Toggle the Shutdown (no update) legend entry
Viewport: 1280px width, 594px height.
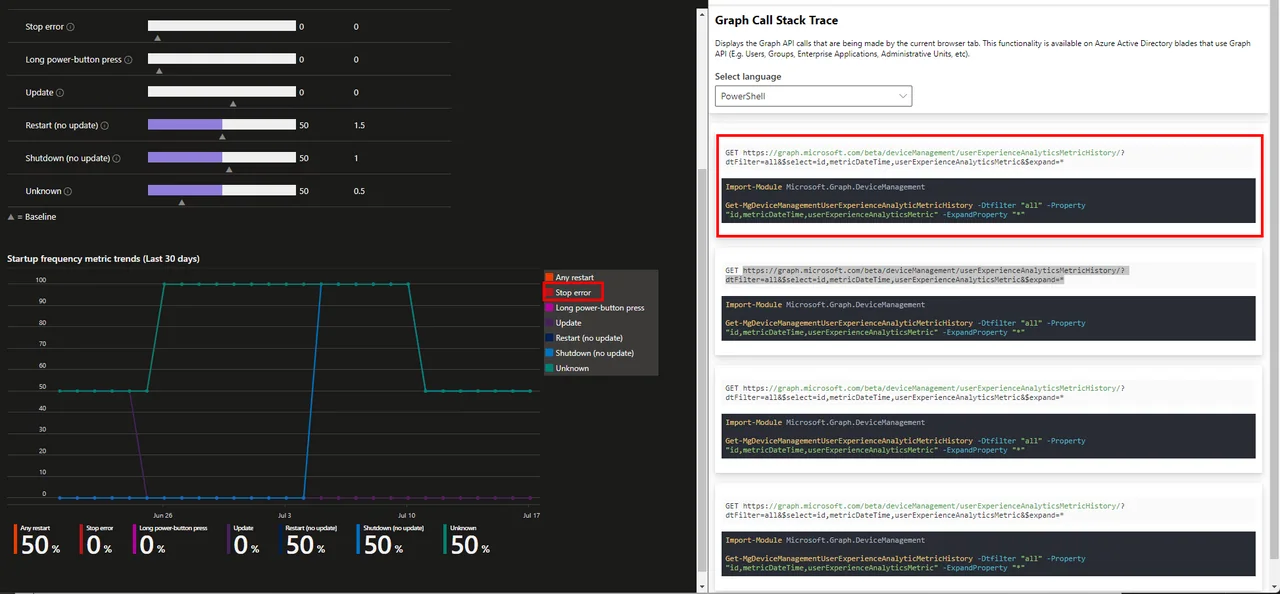(588, 353)
